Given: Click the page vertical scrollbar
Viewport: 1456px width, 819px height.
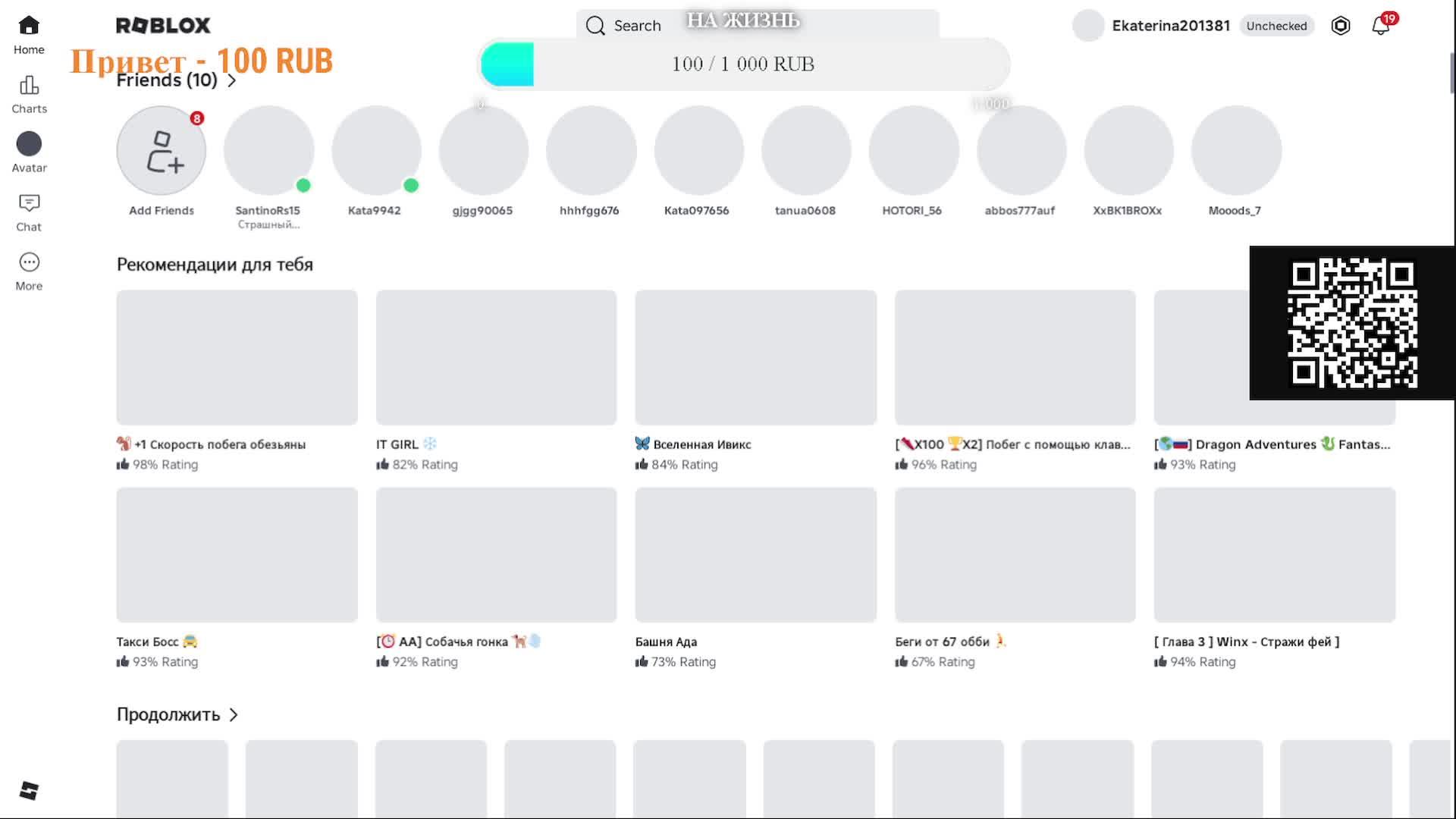Looking at the screenshot, I should (x=1452, y=73).
